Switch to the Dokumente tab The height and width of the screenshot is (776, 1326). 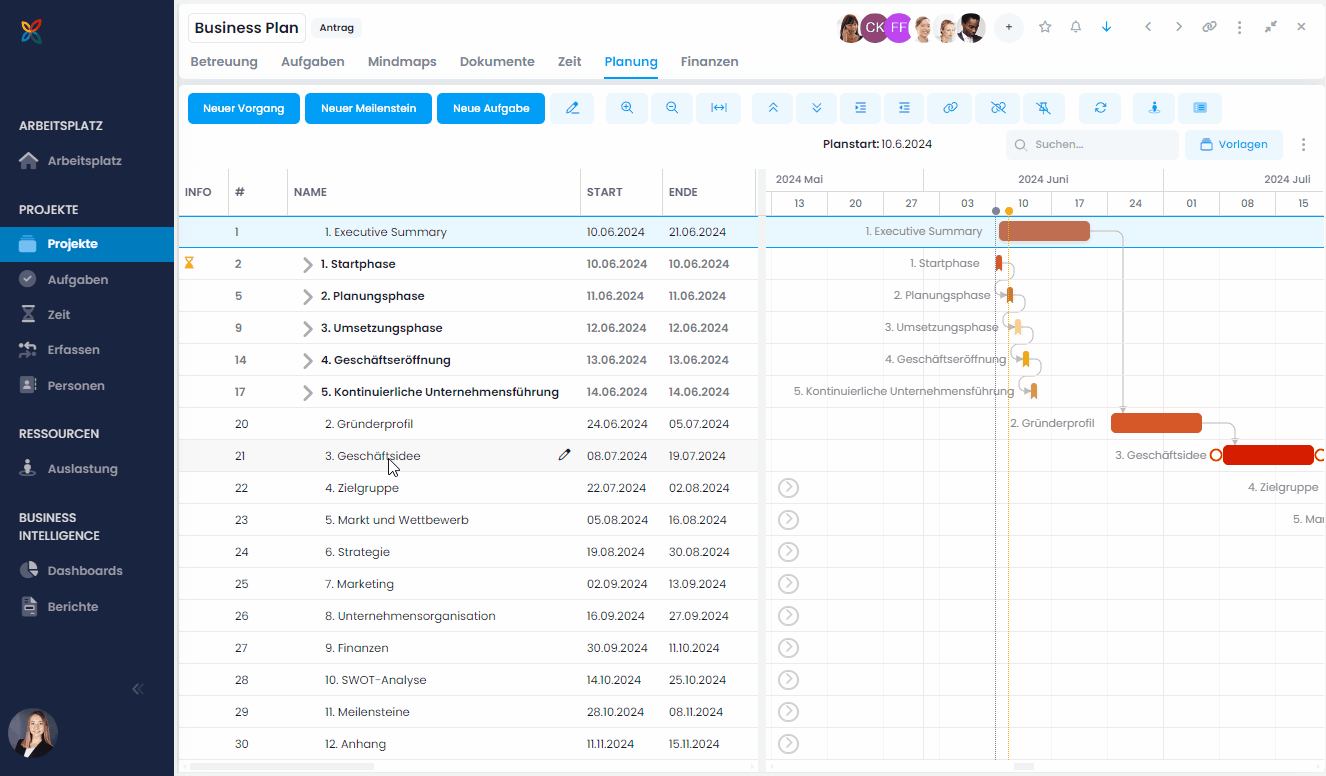tap(497, 62)
